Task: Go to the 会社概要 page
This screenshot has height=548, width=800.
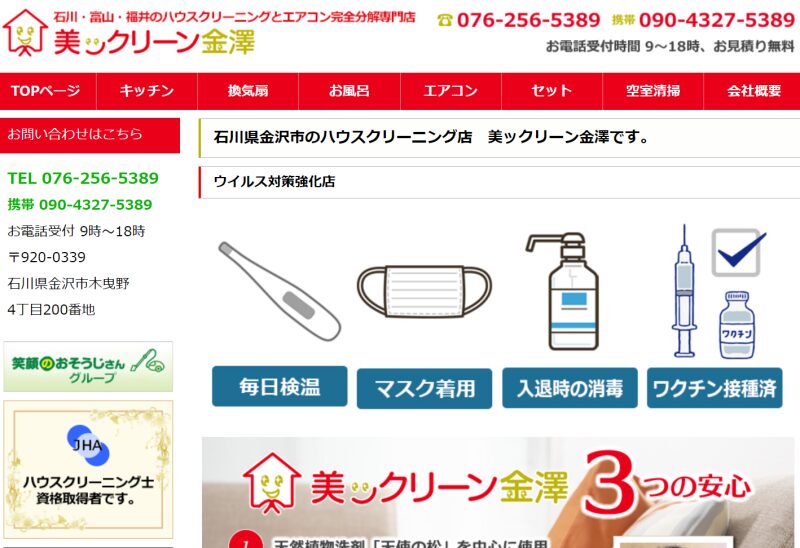Action: [x=752, y=91]
